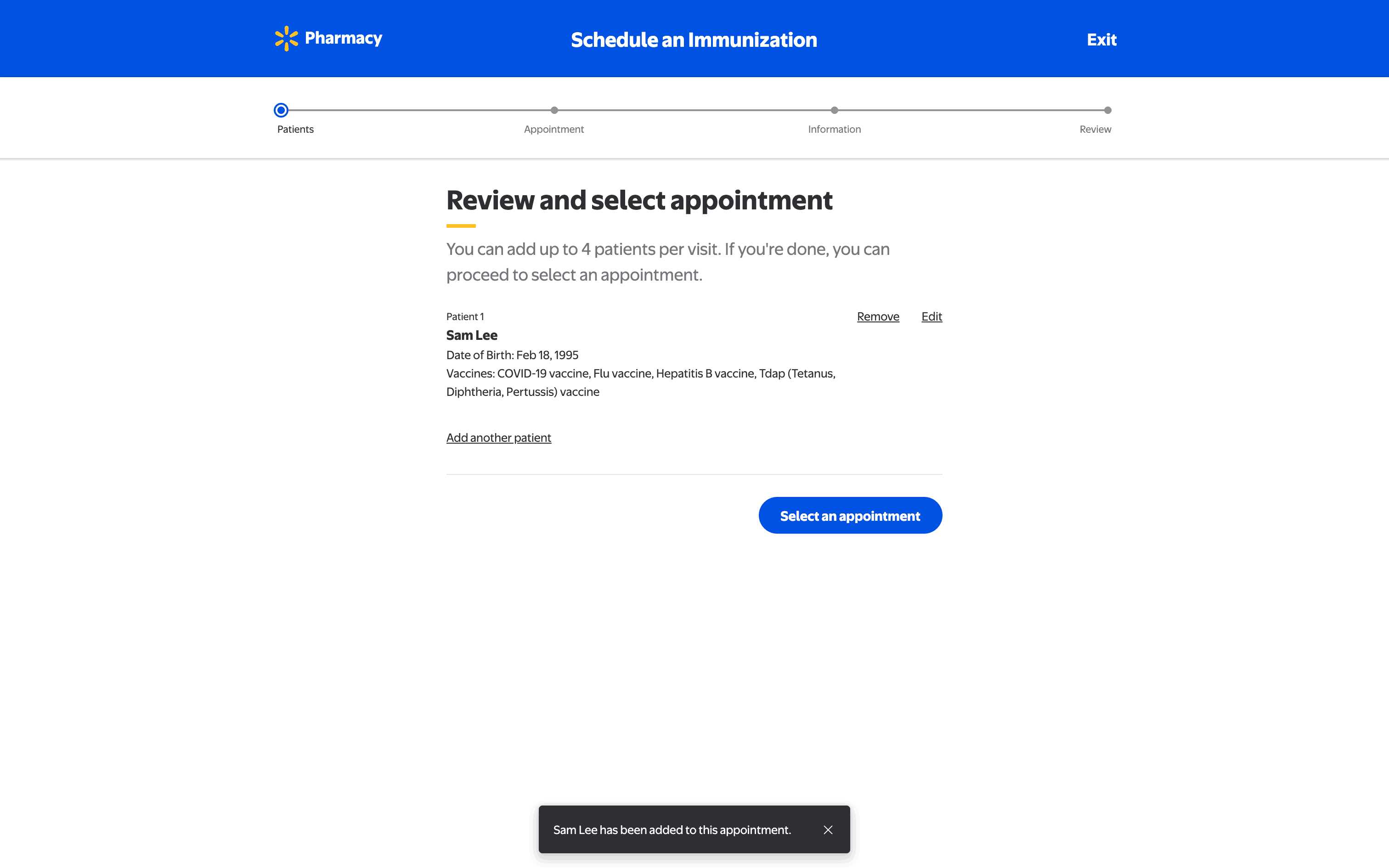Click the Appointment step label
Viewport: 1389px width, 868px height.
[x=553, y=129]
